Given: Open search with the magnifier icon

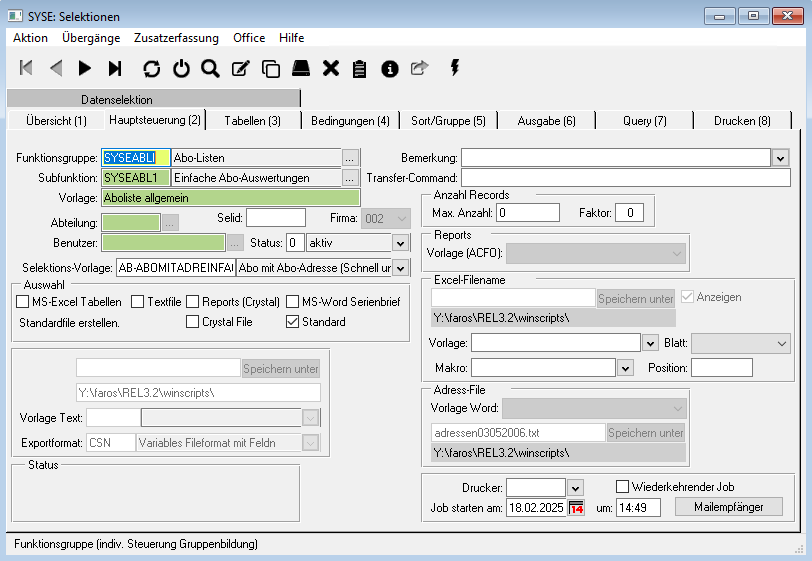Looking at the screenshot, I should tap(210, 68).
